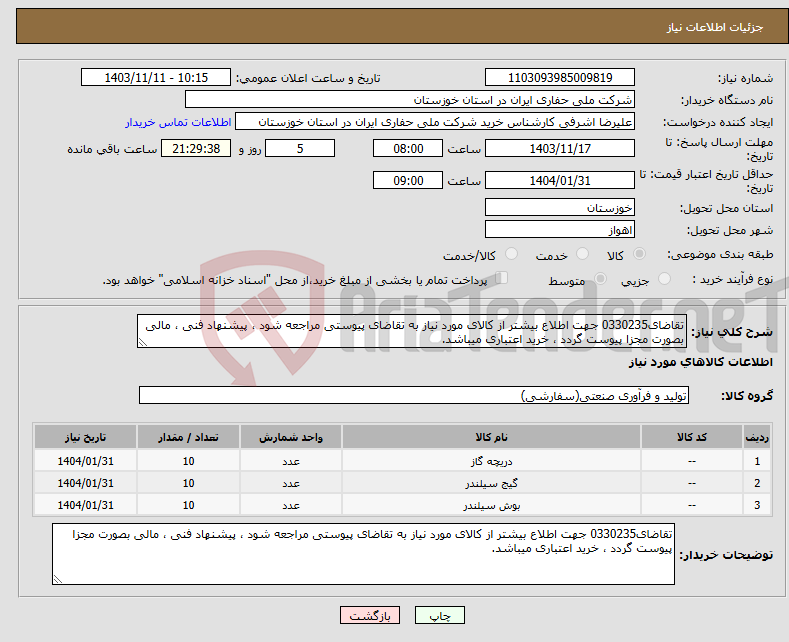Click the announcement date field 1403/11/11 - 10:15
Viewport: 789px width, 642px height.
coord(156,77)
